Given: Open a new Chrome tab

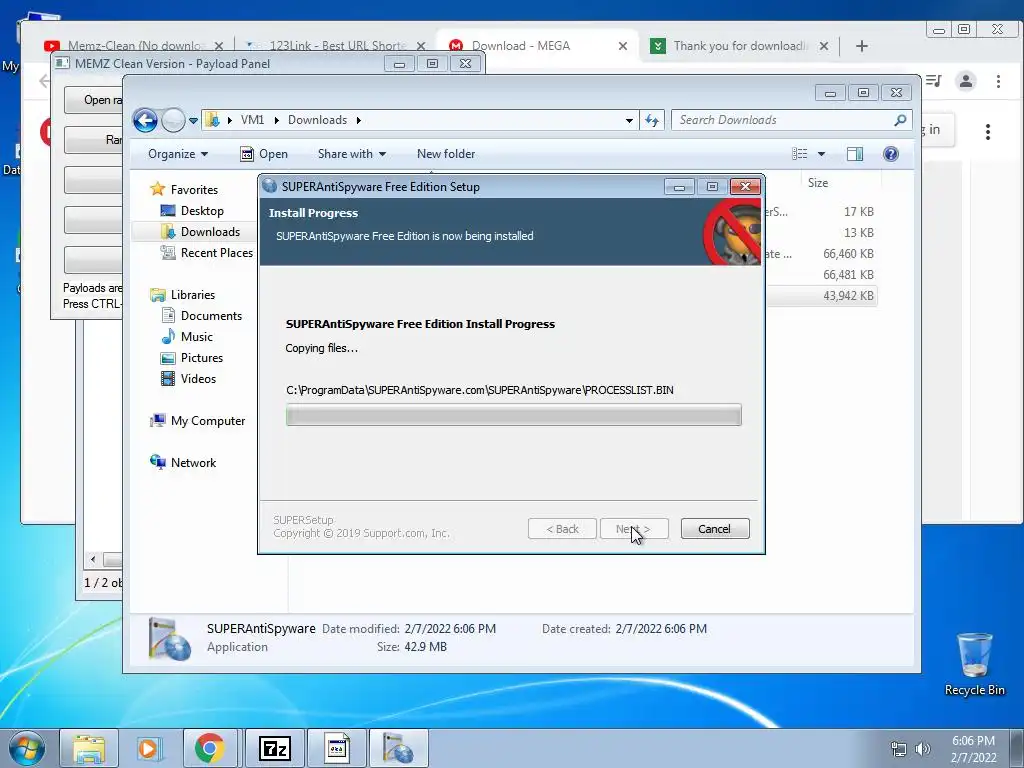Looking at the screenshot, I should [x=861, y=46].
